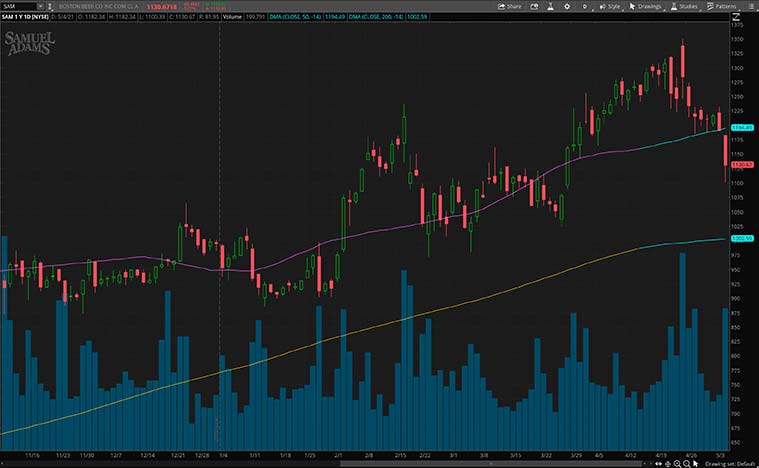Open chart settings via the gear icon
The height and width of the screenshot is (468, 759).
click(567, 6)
